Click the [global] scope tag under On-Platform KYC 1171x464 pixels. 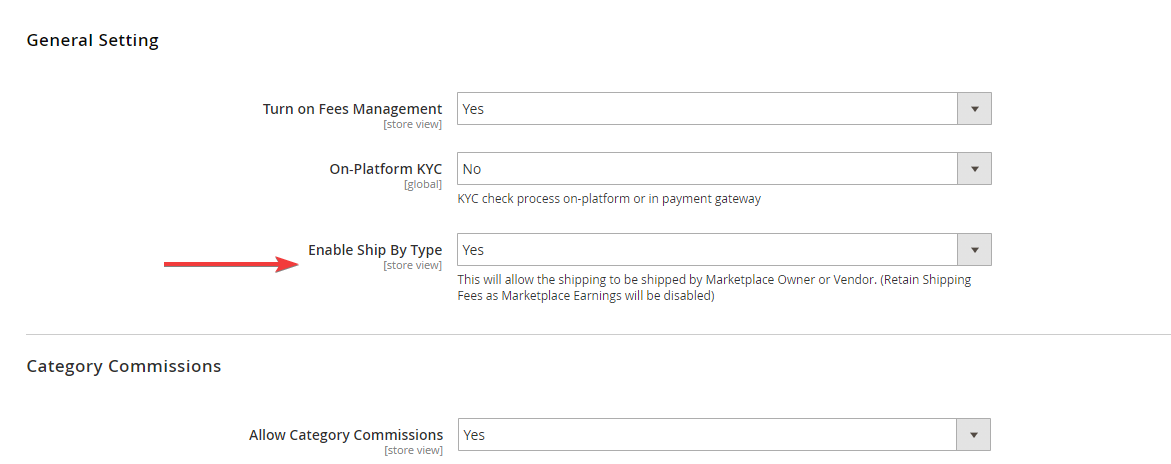pos(422,185)
